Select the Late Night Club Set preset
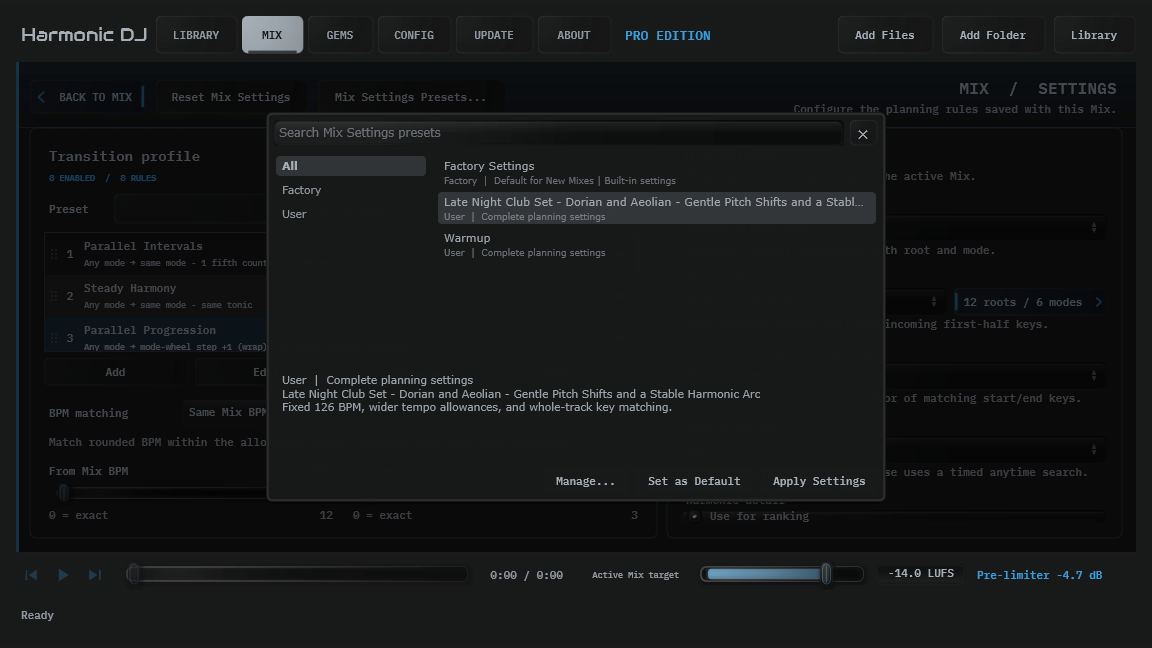 pos(656,209)
